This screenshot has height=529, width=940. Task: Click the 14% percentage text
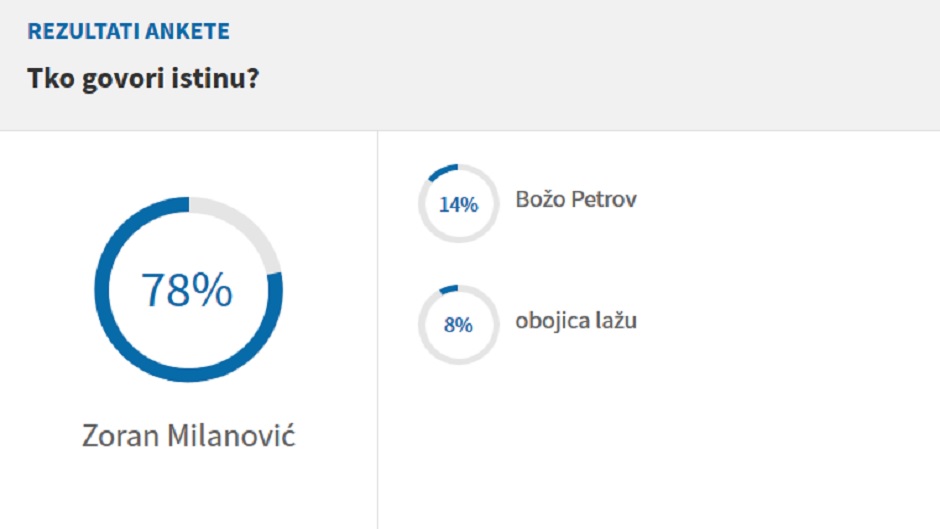click(x=458, y=205)
